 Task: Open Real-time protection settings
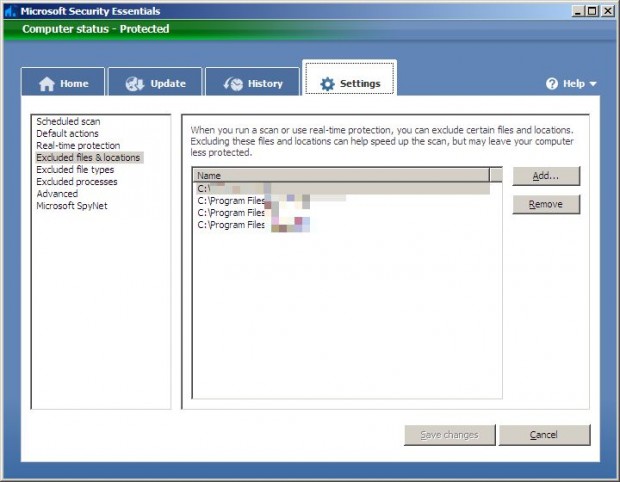point(78,146)
